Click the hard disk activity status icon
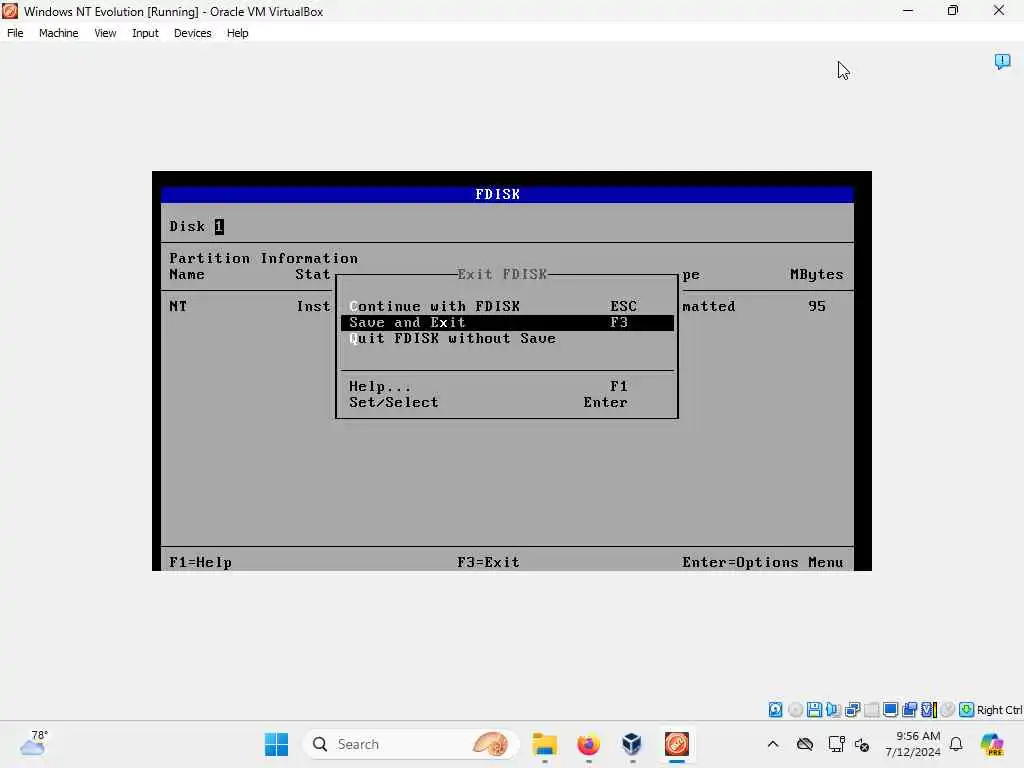1024x768 pixels. [775, 710]
